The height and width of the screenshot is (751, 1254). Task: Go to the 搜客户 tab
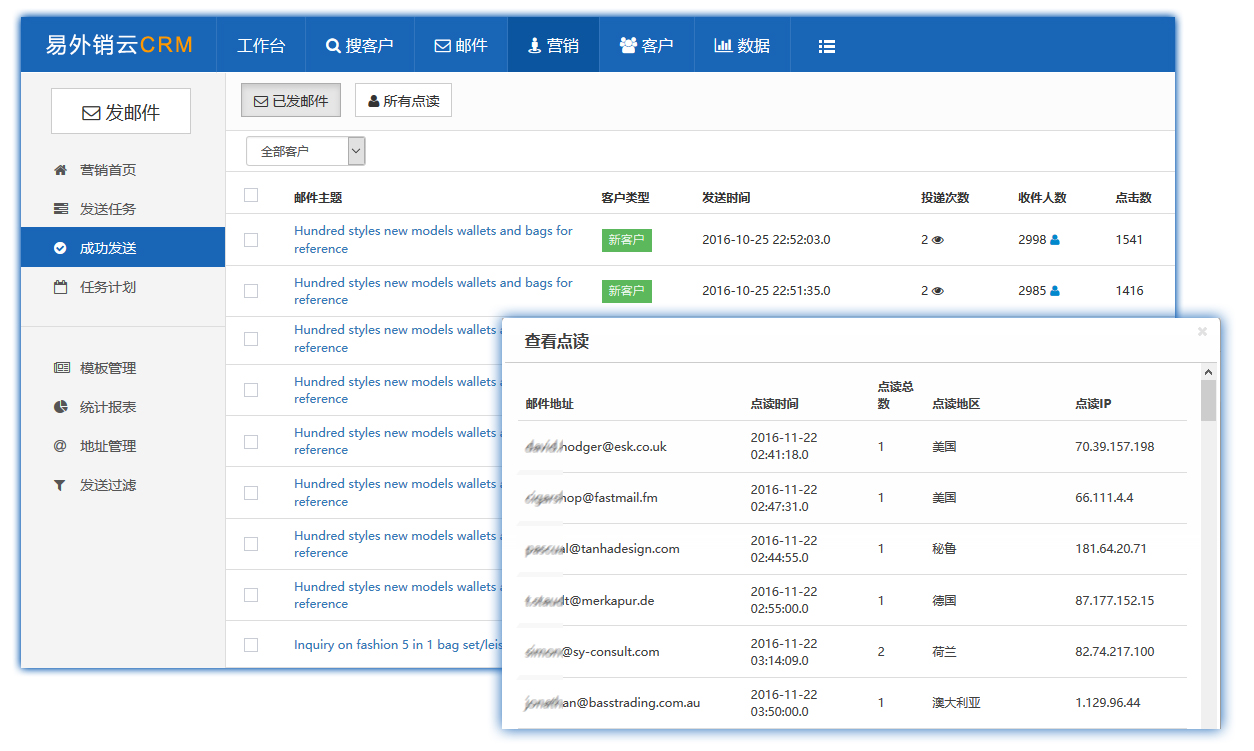pos(359,46)
